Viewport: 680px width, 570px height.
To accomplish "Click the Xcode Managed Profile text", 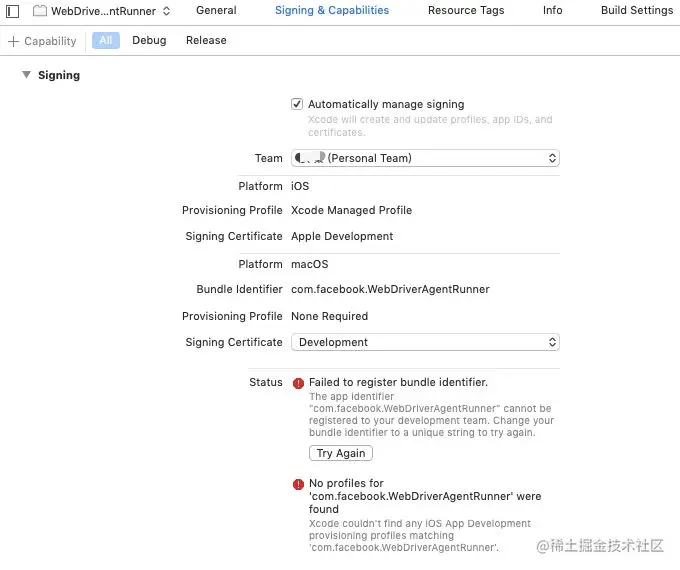I will coord(351,210).
